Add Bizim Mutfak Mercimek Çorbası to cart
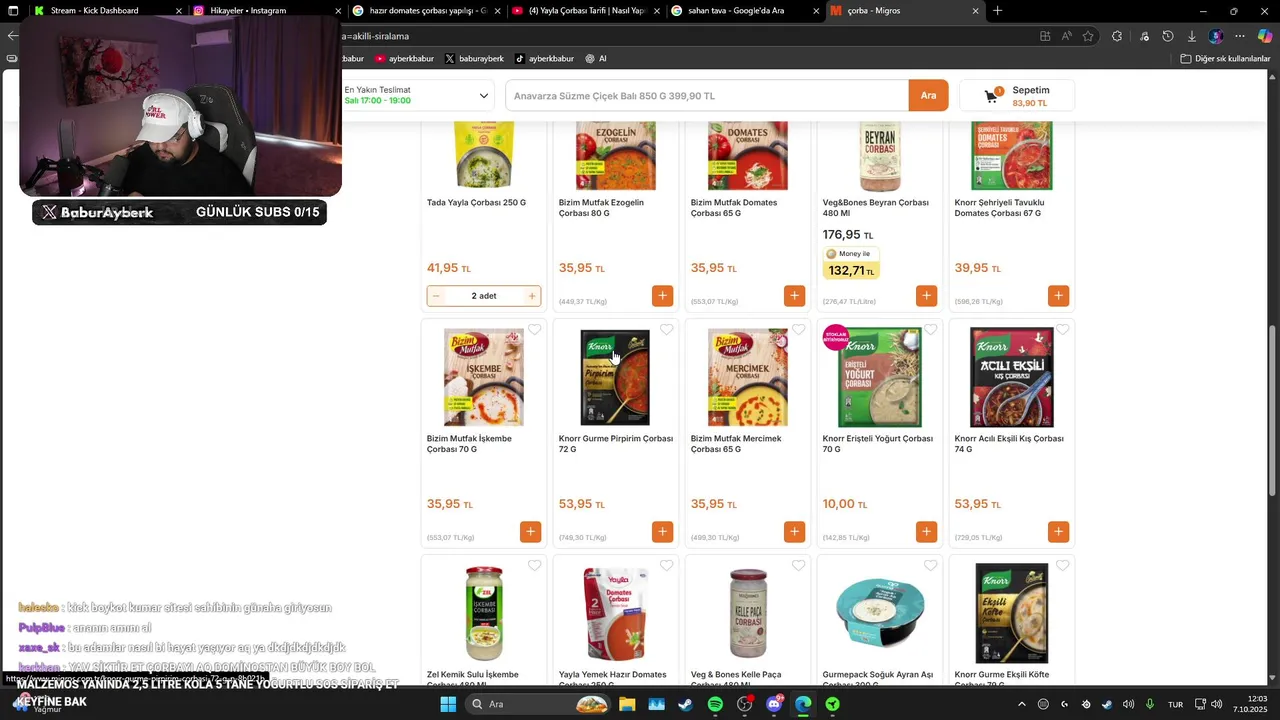This screenshot has height=720, width=1280. point(794,532)
